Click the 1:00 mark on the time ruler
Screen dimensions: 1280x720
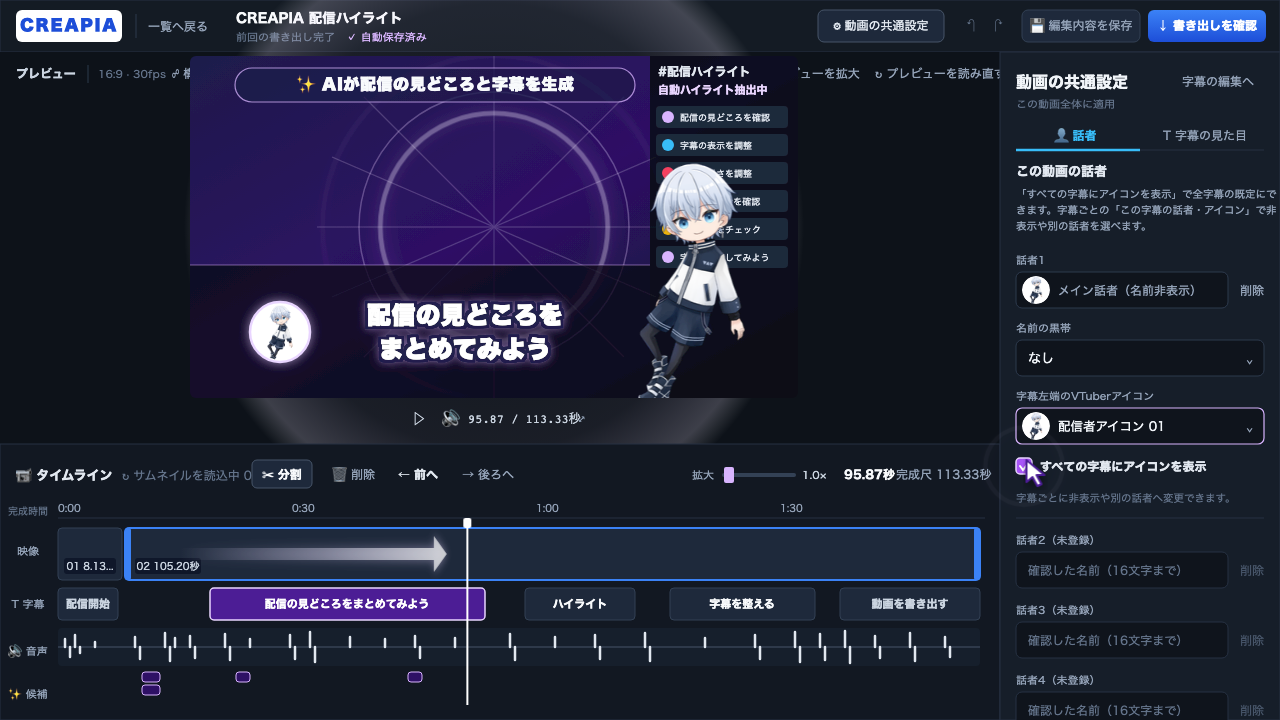[x=547, y=508]
